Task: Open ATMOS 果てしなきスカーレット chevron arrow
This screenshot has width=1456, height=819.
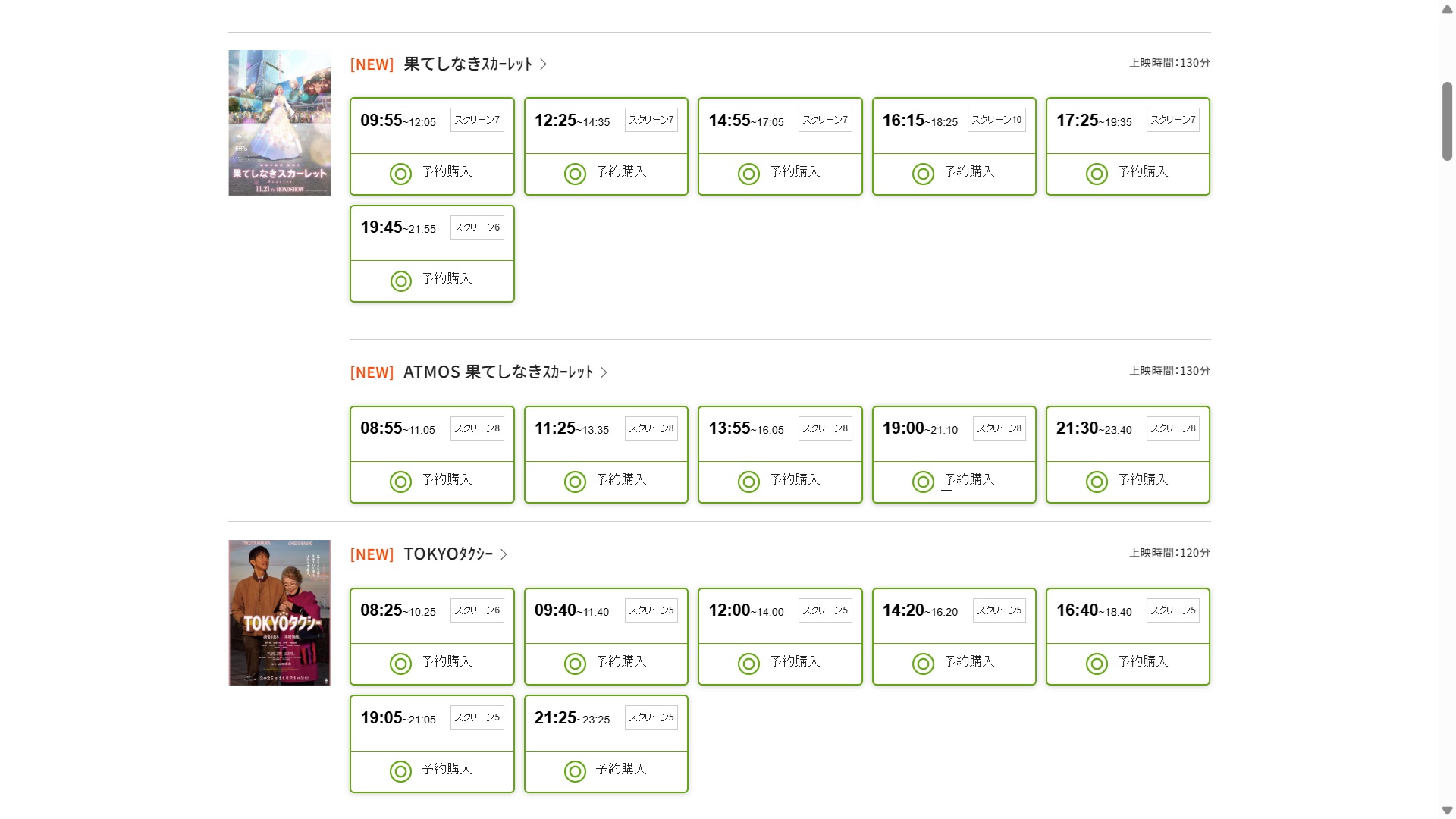Action: coord(604,372)
